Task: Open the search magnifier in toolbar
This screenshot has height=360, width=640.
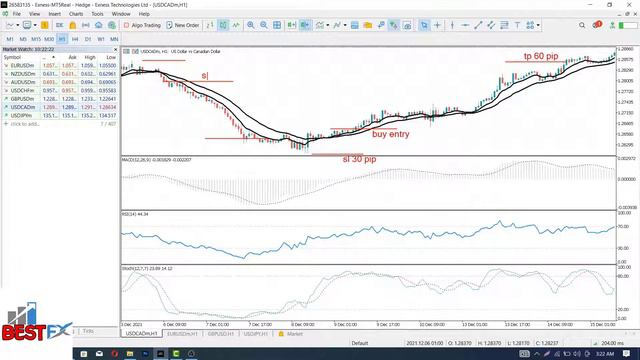Action: (x=582, y=25)
